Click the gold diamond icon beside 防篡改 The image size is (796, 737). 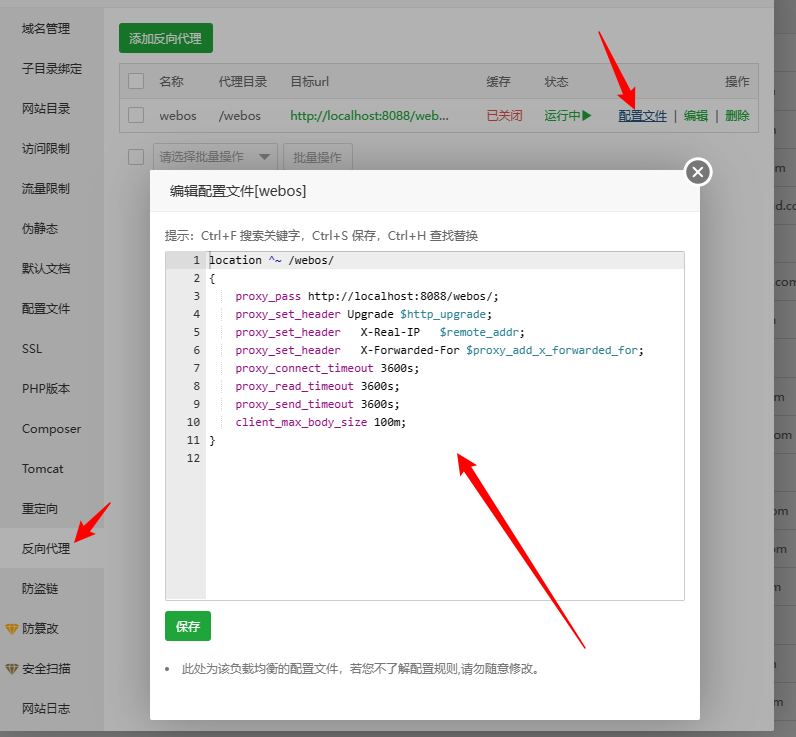11,629
